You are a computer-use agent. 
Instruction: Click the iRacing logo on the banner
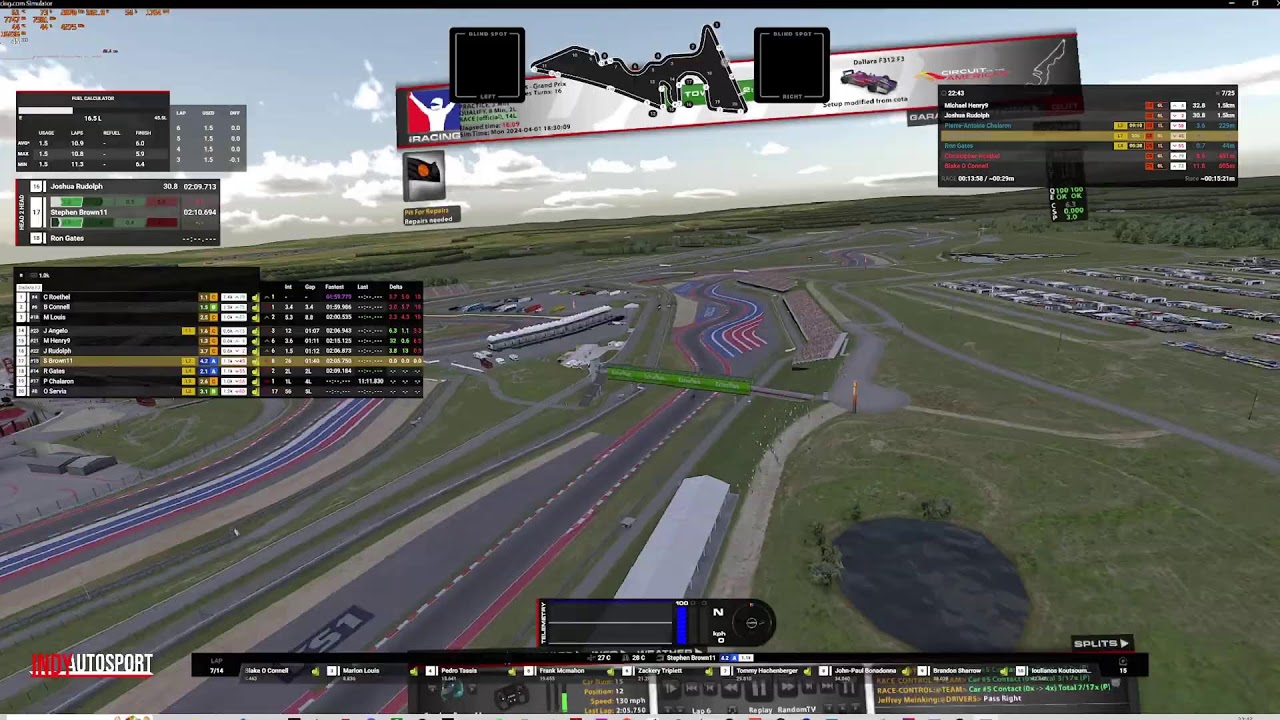point(434,119)
